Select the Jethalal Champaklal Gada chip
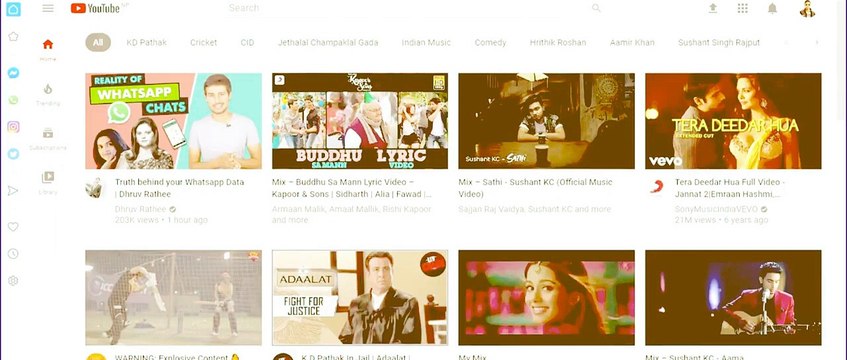Image resolution: width=847 pixels, height=360 pixels. click(x=328, y=42)
